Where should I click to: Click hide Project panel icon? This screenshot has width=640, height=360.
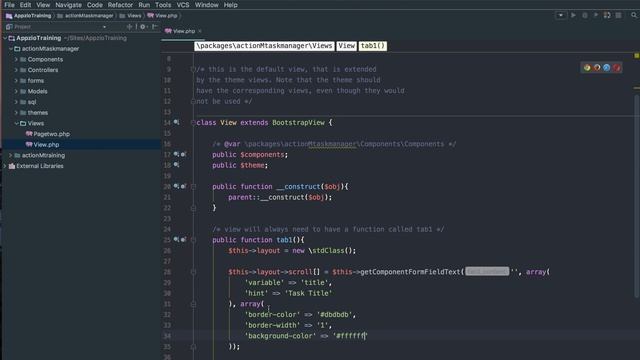[155, 27]
